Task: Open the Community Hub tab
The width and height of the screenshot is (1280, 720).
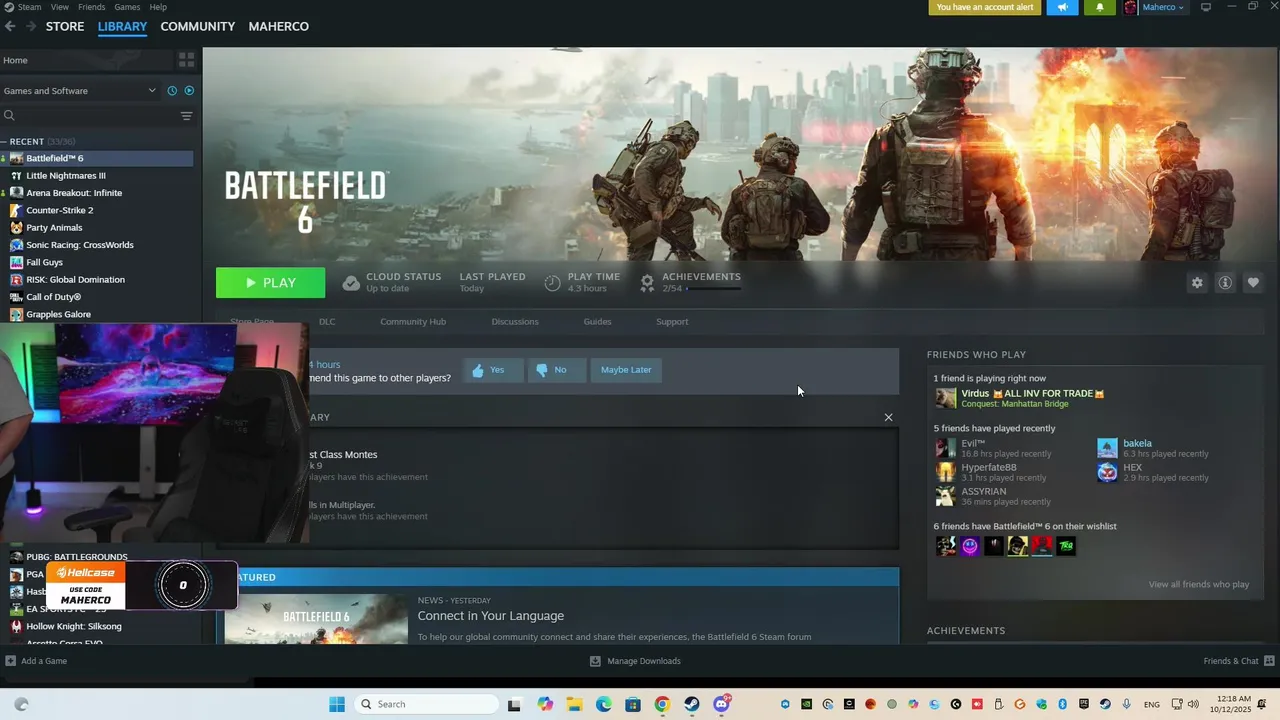Action: point(413,322)
